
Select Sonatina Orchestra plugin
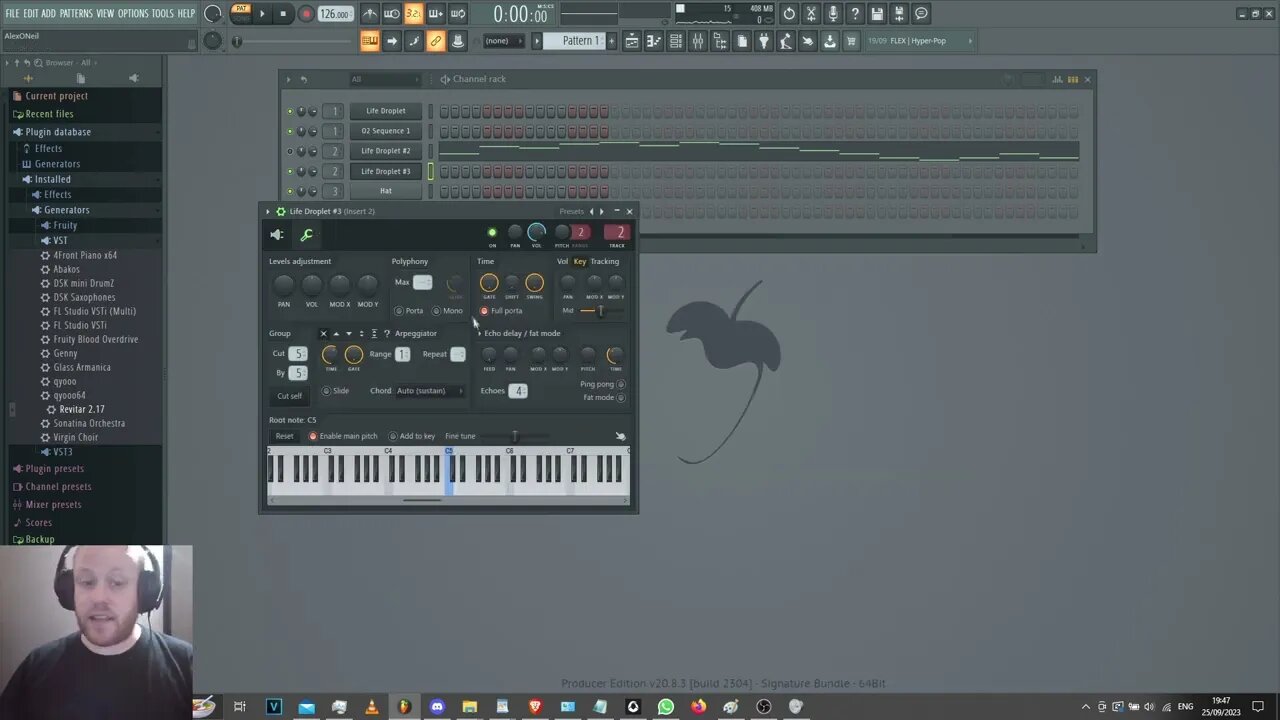tap(89, 424)
